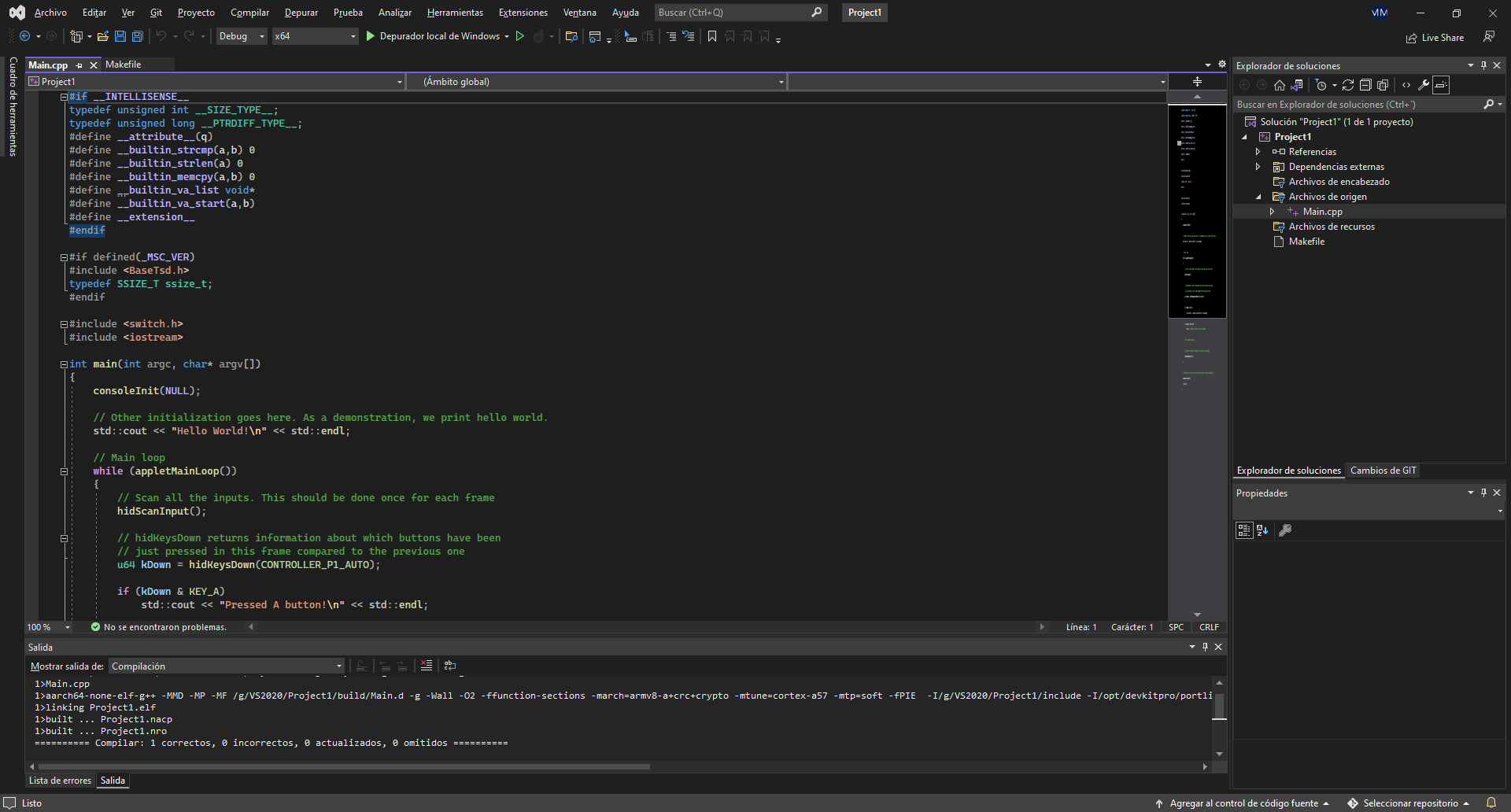The width and height of the screenshot is (1511, 812).
Task: Click the Save All double-disk icon
Action: pos(137,36)
